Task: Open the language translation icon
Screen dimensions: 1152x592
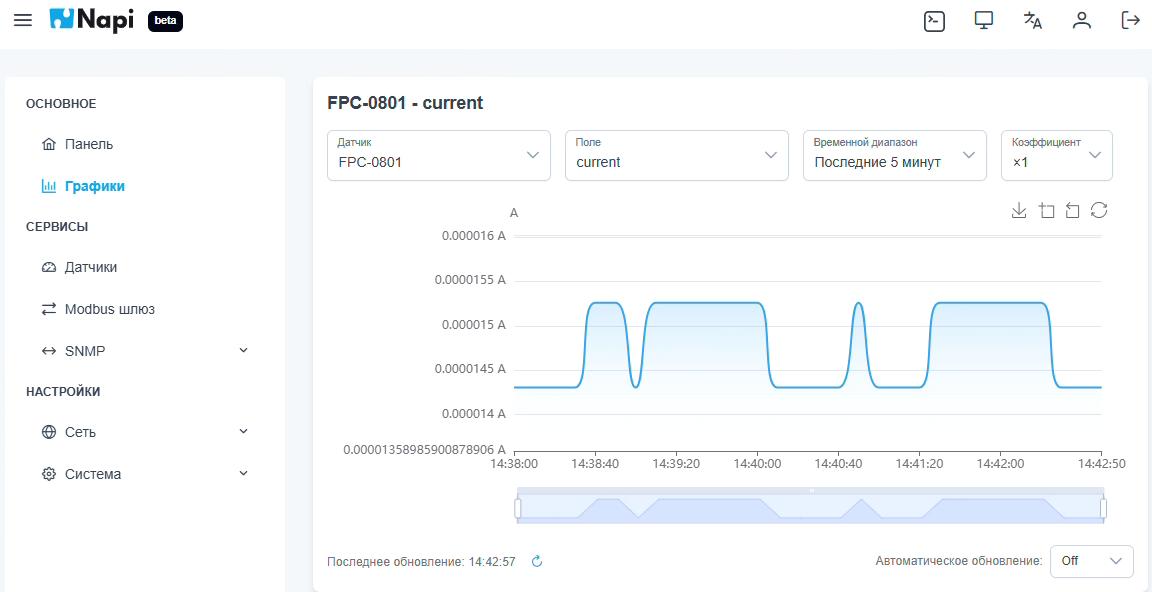Action: pyautogui.click(x=1033, y=21)
